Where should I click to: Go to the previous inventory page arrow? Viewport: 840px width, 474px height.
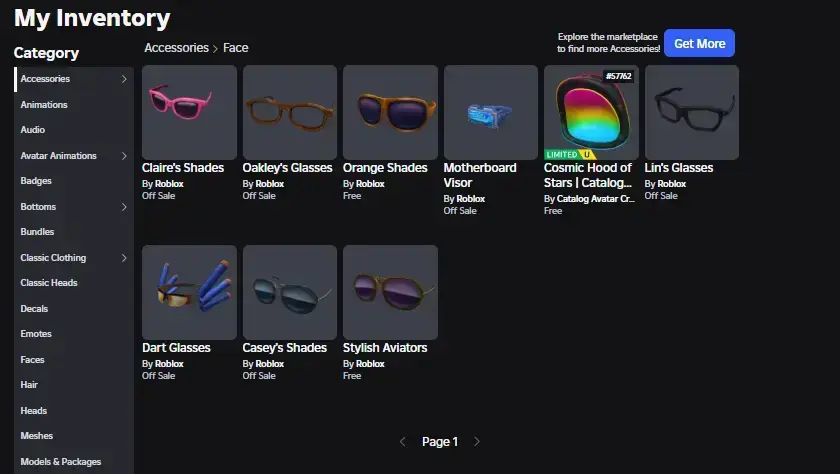coord(403,442)
